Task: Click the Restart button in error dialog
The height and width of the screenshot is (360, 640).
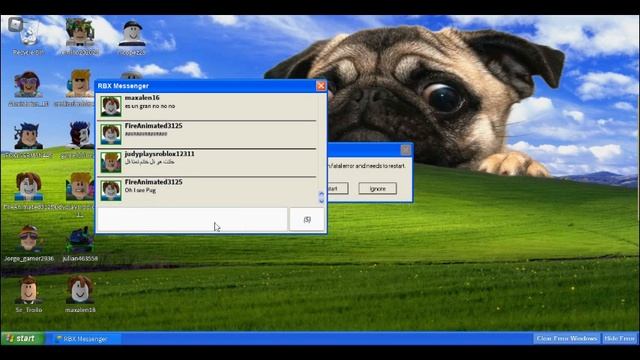Action: pos(338,189)
